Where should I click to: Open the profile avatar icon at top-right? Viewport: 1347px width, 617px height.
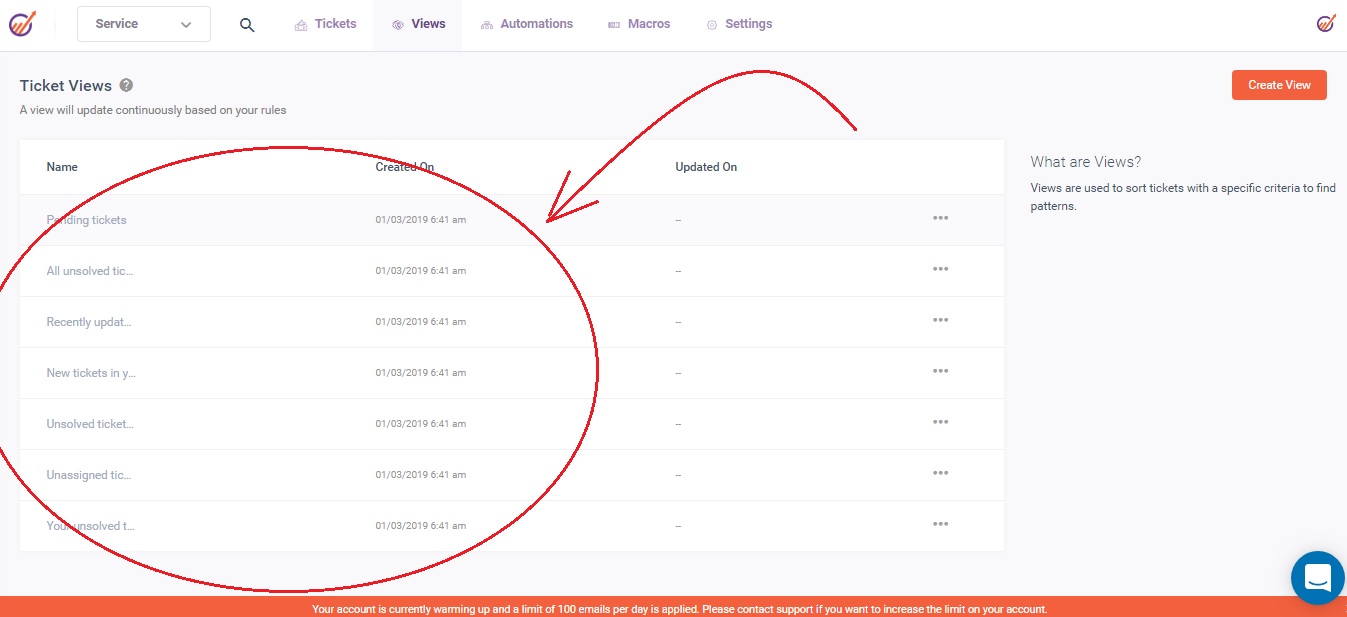coord(1326,23)
